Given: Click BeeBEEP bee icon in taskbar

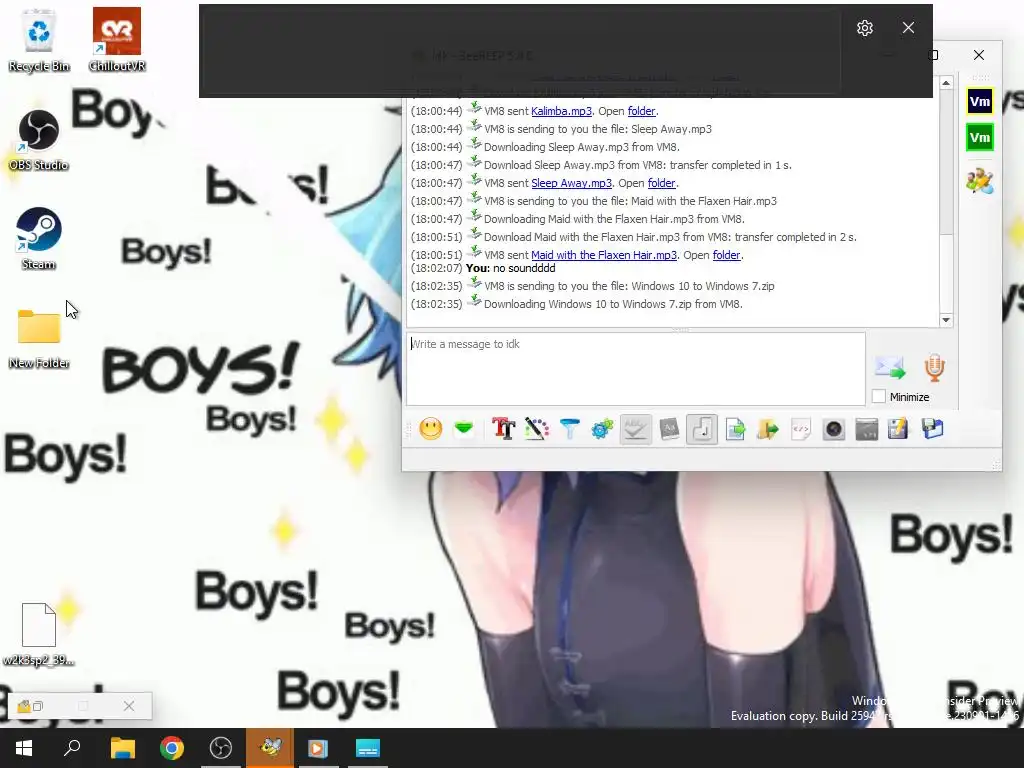Looking at the screenshot, I should 270,748.
